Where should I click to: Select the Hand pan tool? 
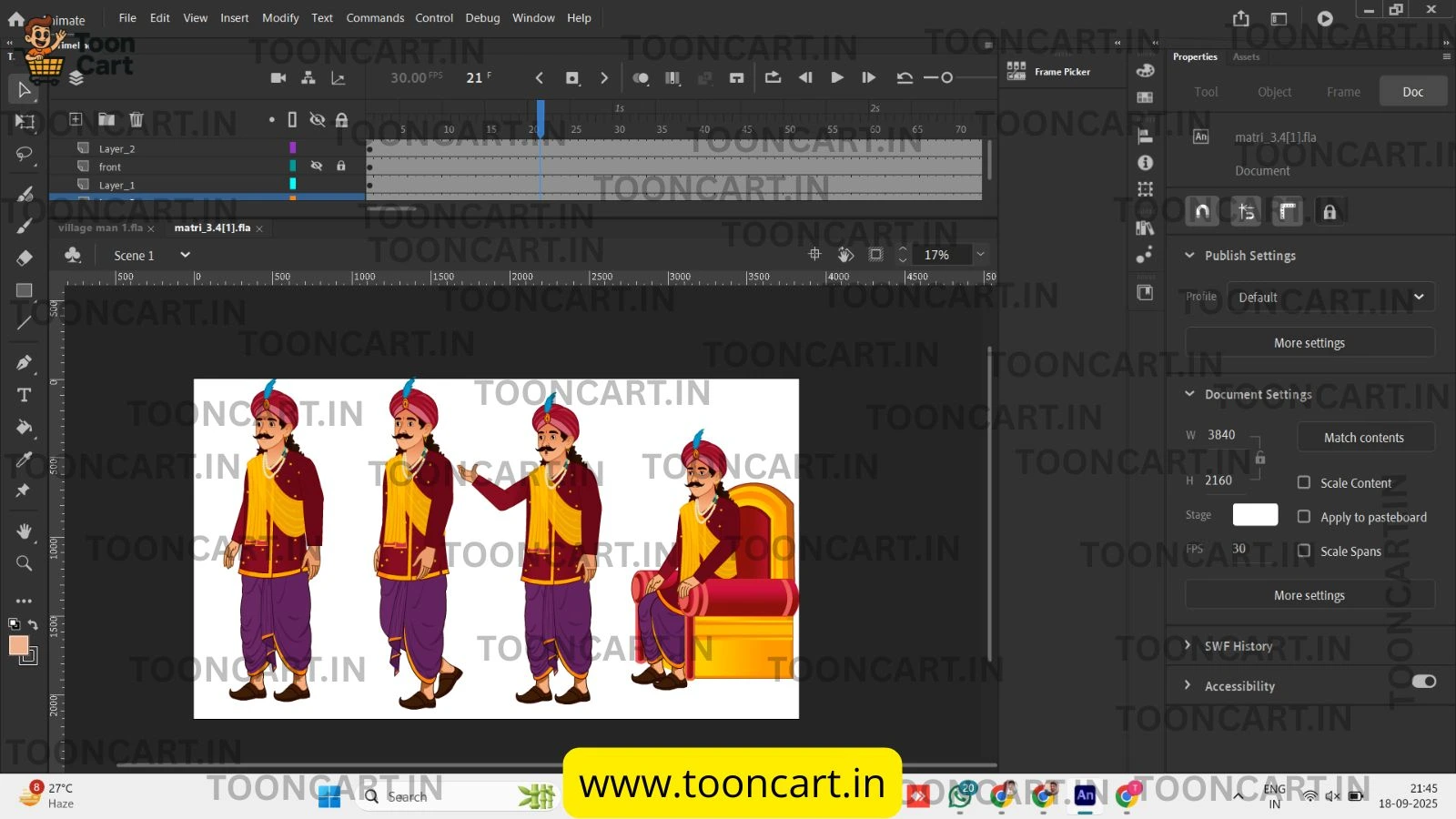(25, 531)
